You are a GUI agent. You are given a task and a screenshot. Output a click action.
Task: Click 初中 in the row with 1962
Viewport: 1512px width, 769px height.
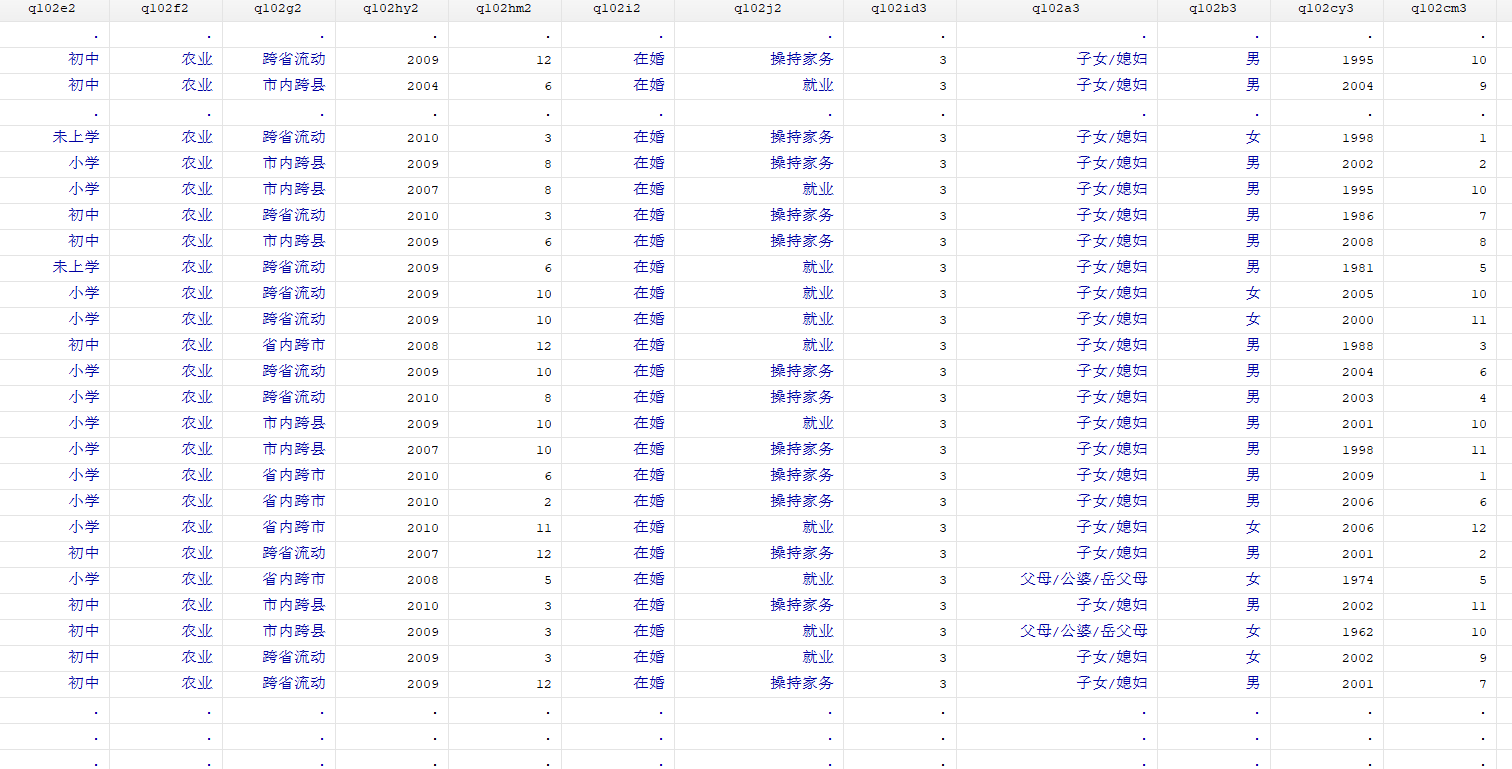pyautogui.click(x=84, y=631)
